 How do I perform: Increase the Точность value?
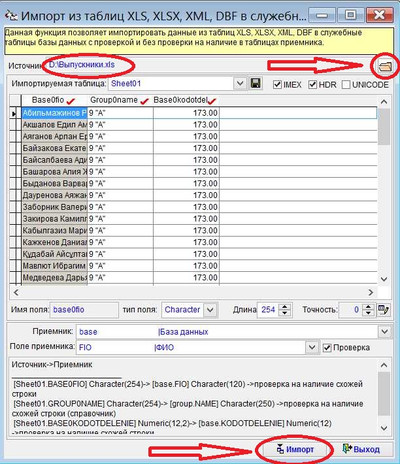click(x=368, y=307)
